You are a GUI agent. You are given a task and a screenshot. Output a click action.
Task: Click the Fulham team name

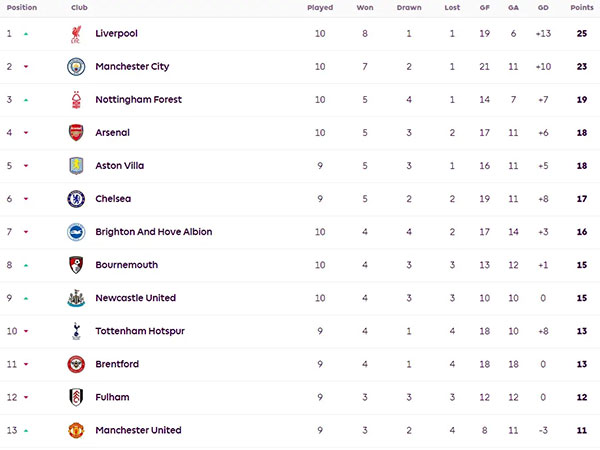[112, 397]
